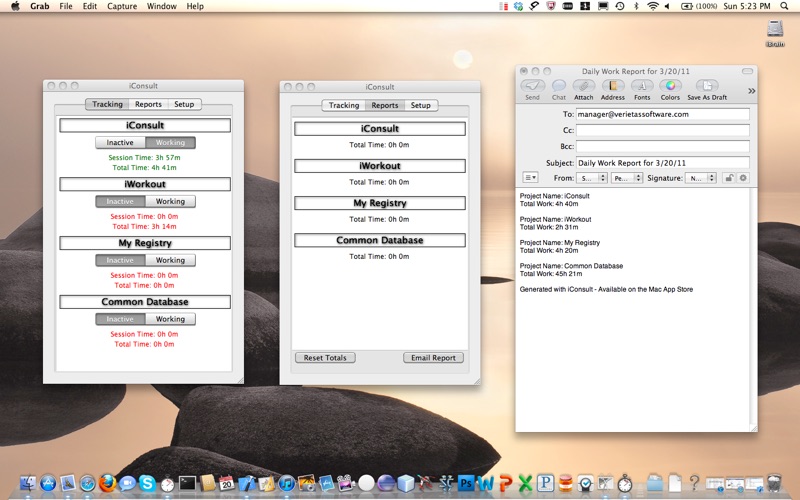
Task: Set iWorkout project to Inactive
Action: coord(120,201)
